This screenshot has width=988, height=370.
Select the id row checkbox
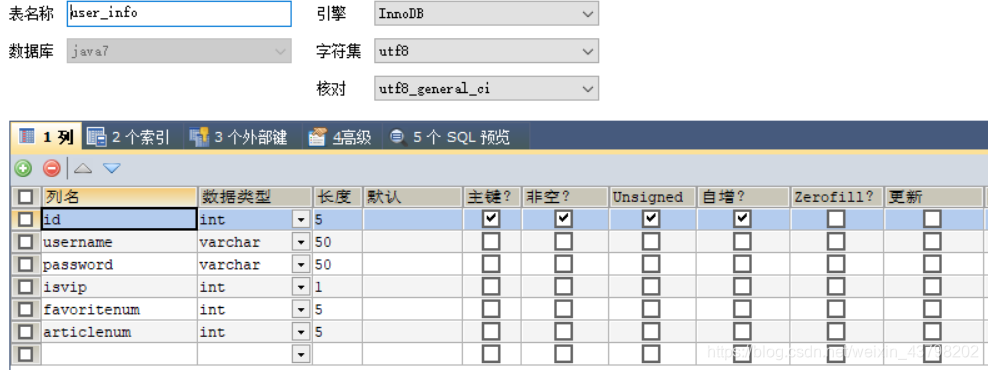25,219
